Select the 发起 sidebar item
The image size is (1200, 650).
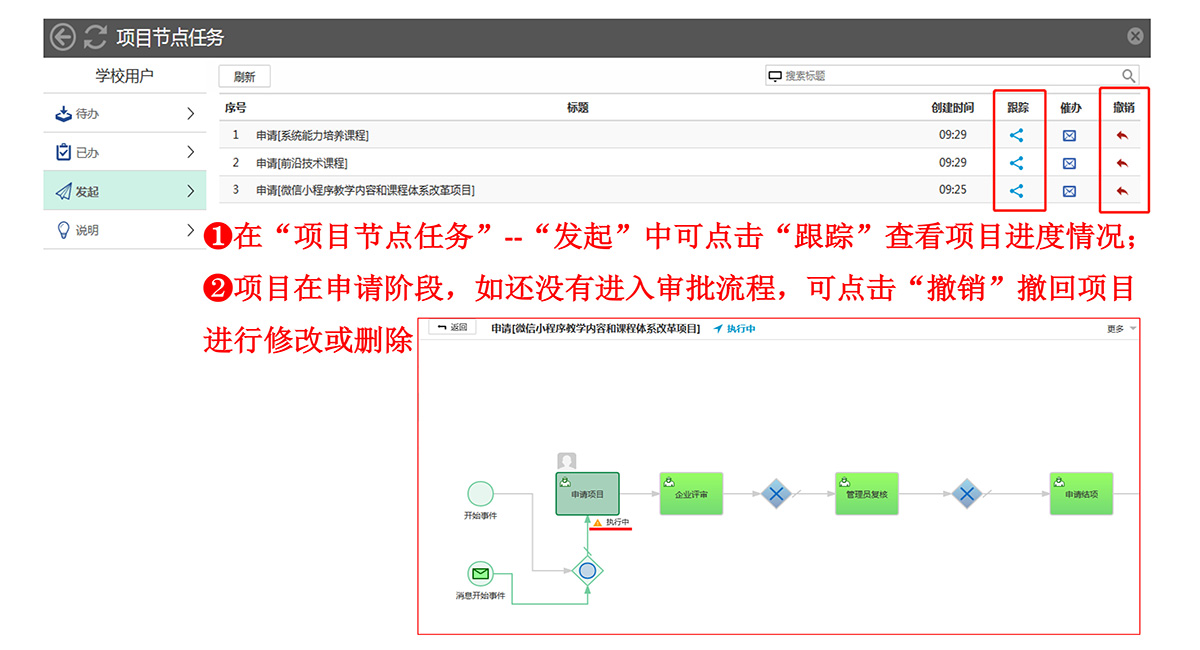click(124, 191)
